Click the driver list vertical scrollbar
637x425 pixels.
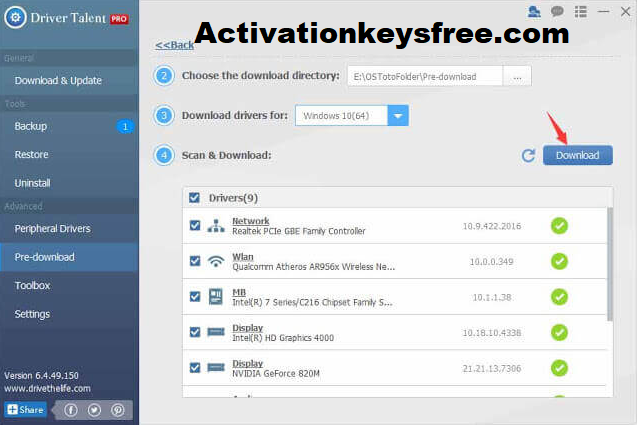(x=610, y=264)
